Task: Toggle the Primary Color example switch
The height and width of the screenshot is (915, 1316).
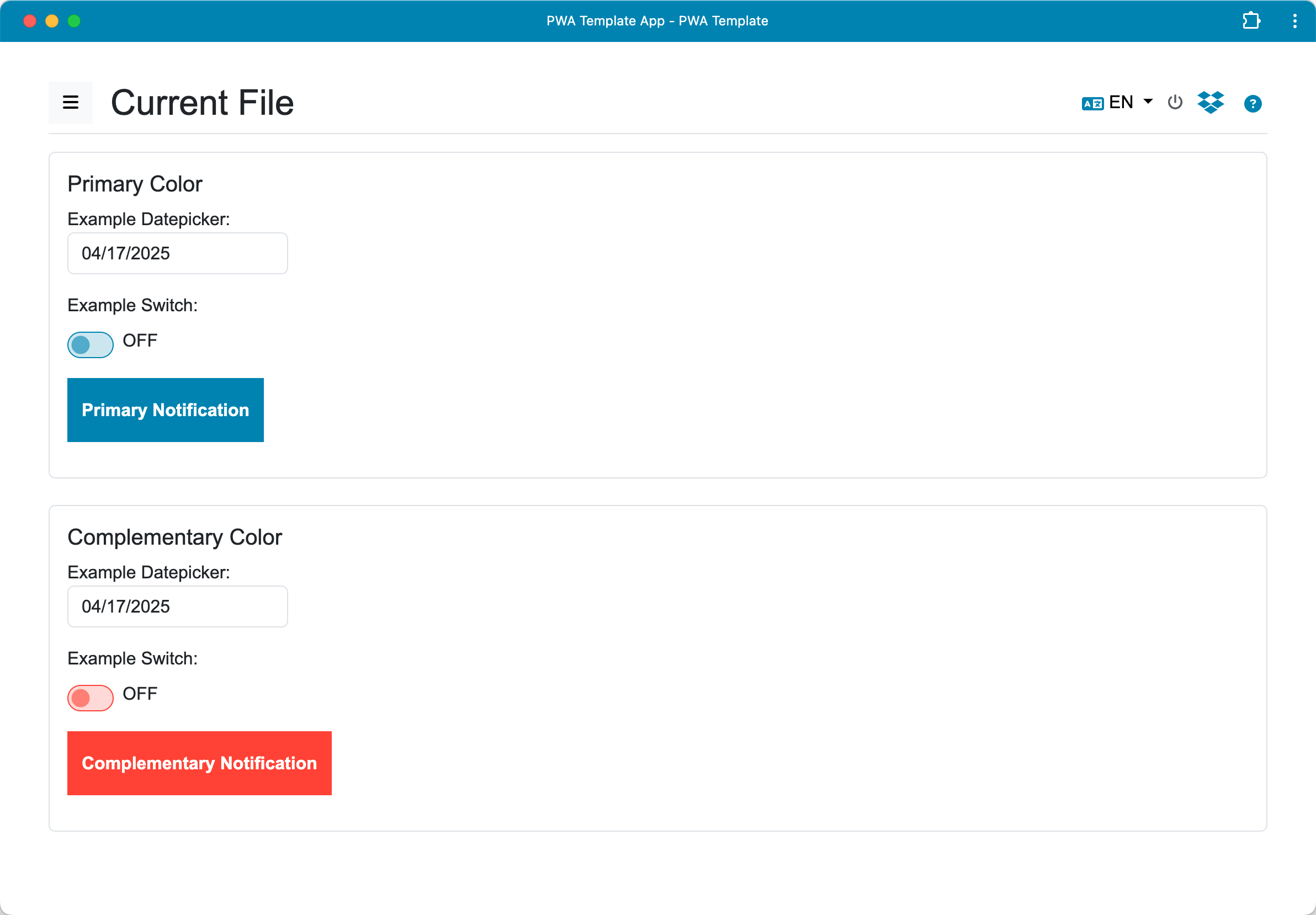Action: tap(91, 344)
